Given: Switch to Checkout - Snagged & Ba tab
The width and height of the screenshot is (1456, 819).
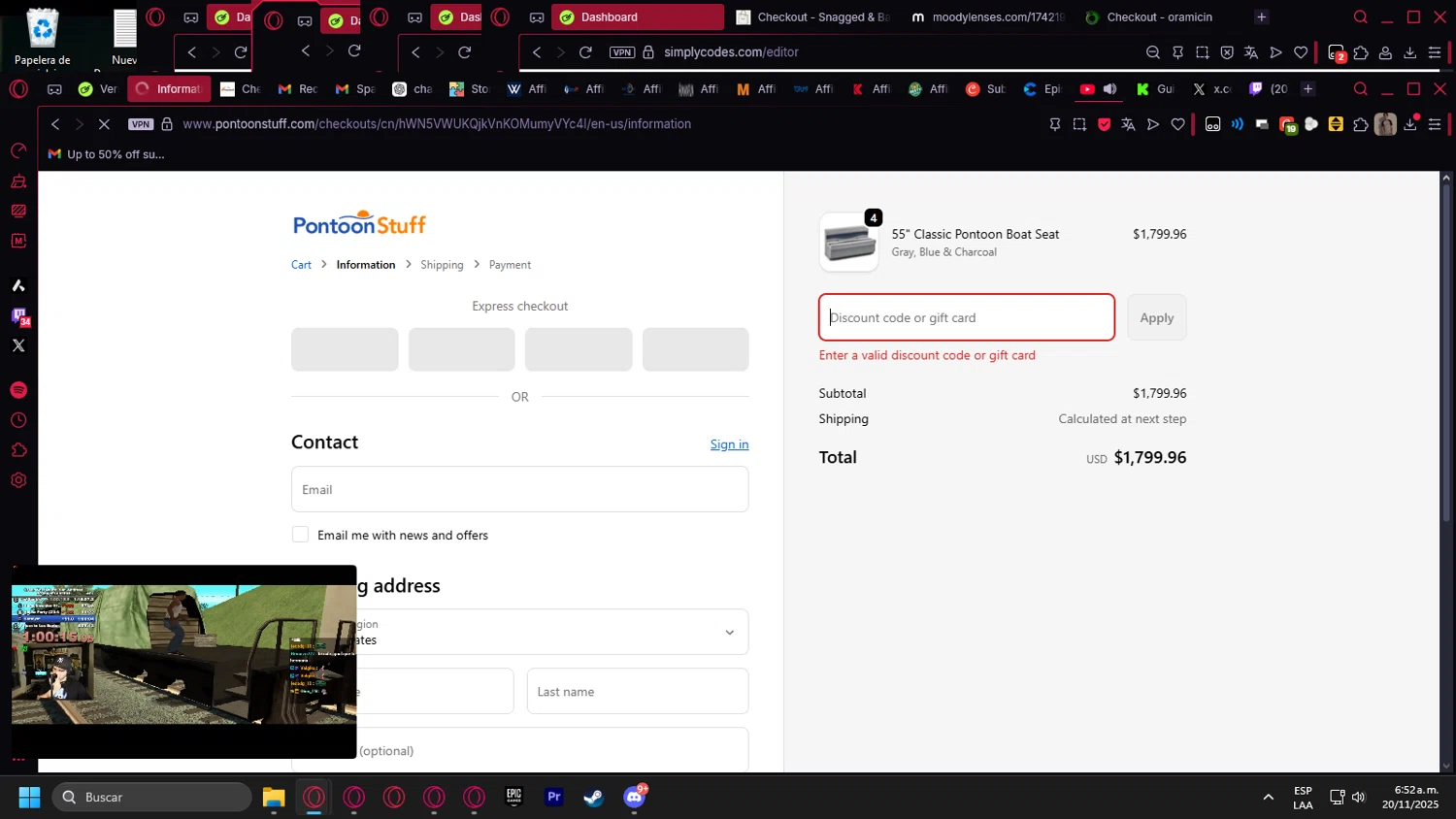Looking at the screenshot, I should coord(813,17).
